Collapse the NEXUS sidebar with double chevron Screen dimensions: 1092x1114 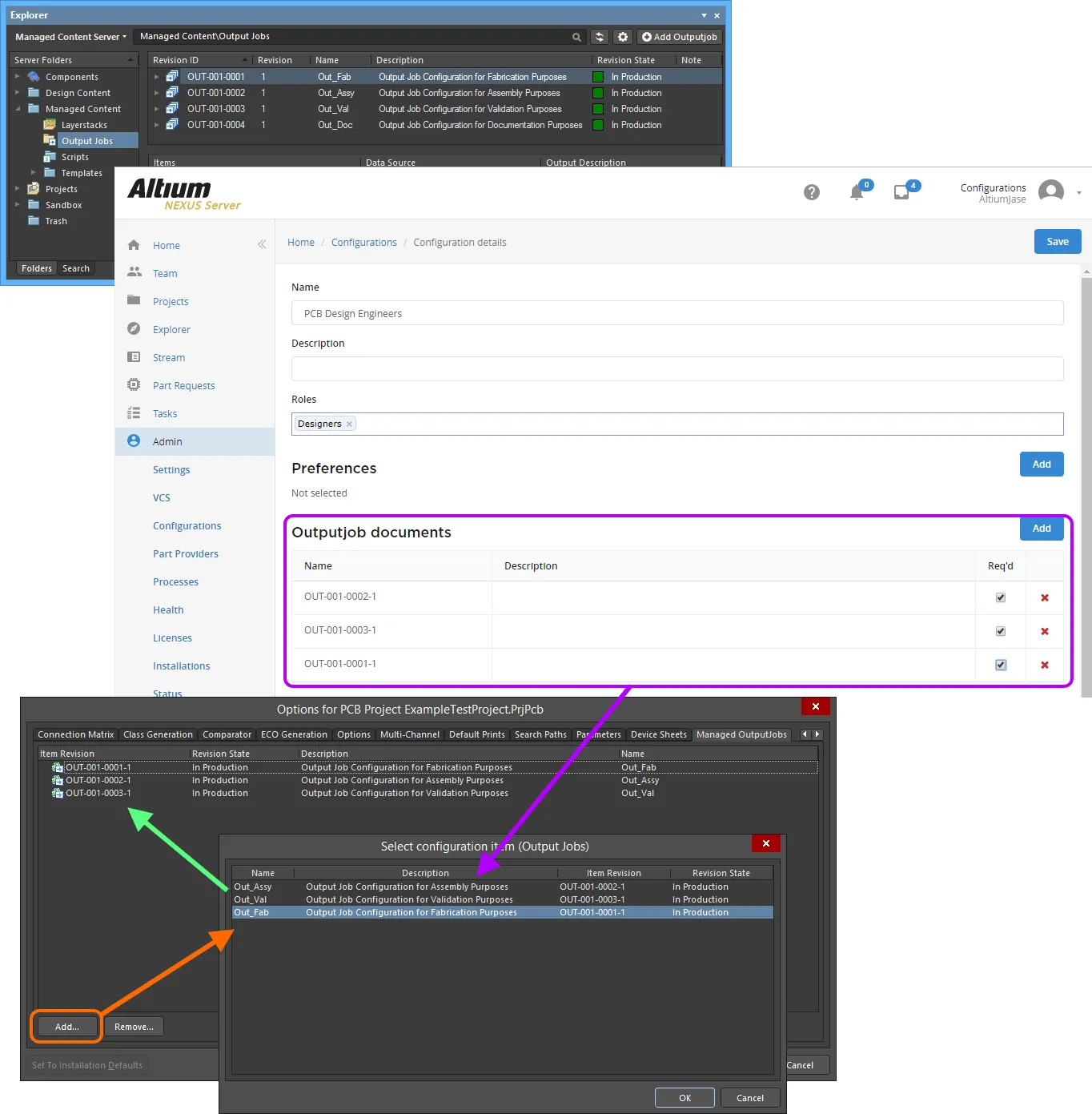(262, 244)
